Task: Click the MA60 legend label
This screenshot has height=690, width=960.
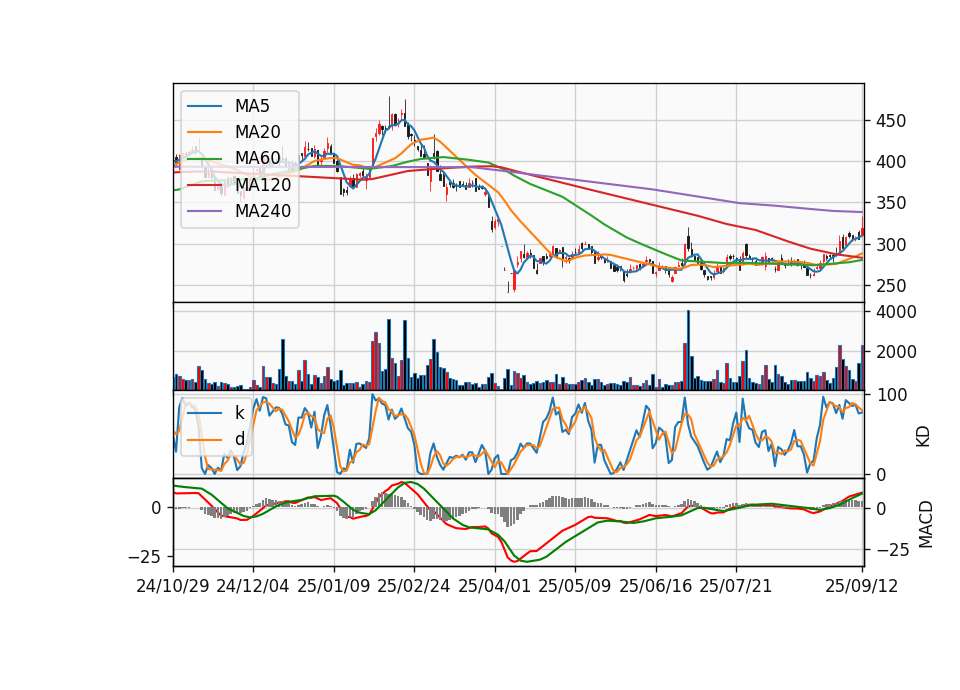Action: click(257, 158)
